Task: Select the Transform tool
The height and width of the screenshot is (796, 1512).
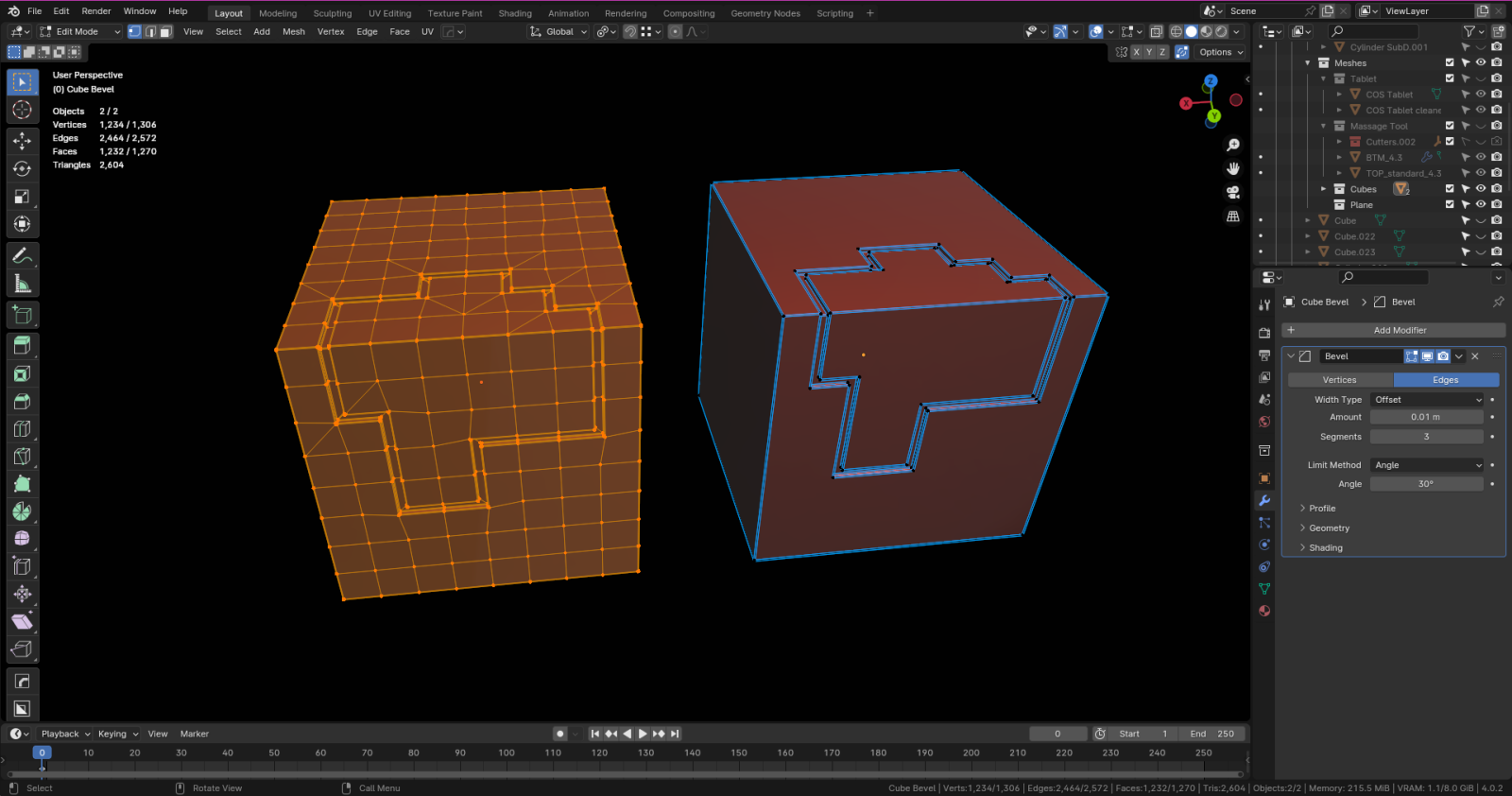Action: (23, 224)
